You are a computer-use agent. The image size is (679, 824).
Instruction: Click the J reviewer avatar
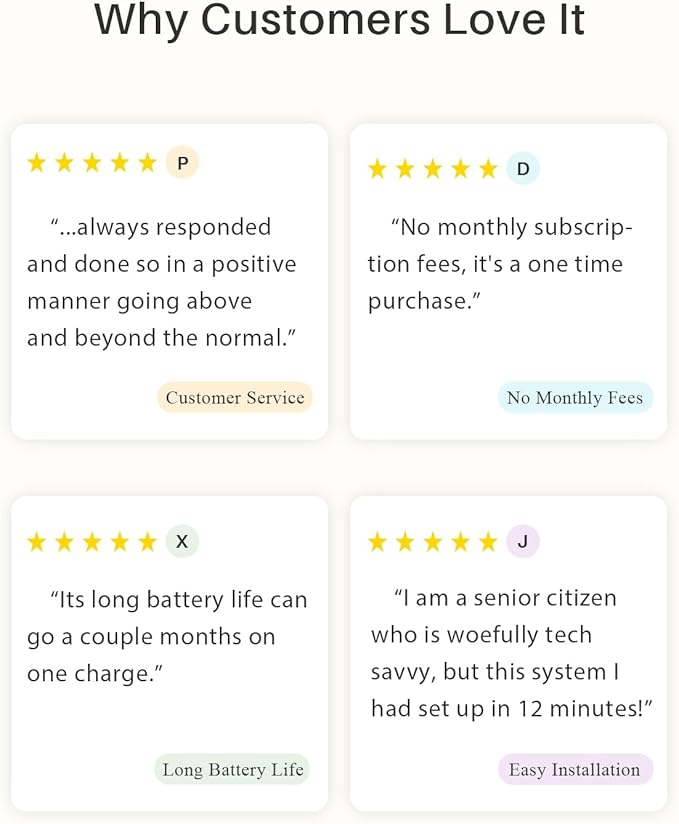coord(522,541)
